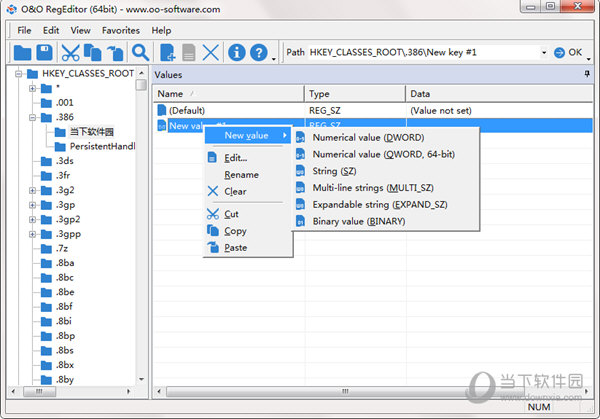Select the .8by key in tree
The width and height of the screenshot is (600, 419).
65,380
